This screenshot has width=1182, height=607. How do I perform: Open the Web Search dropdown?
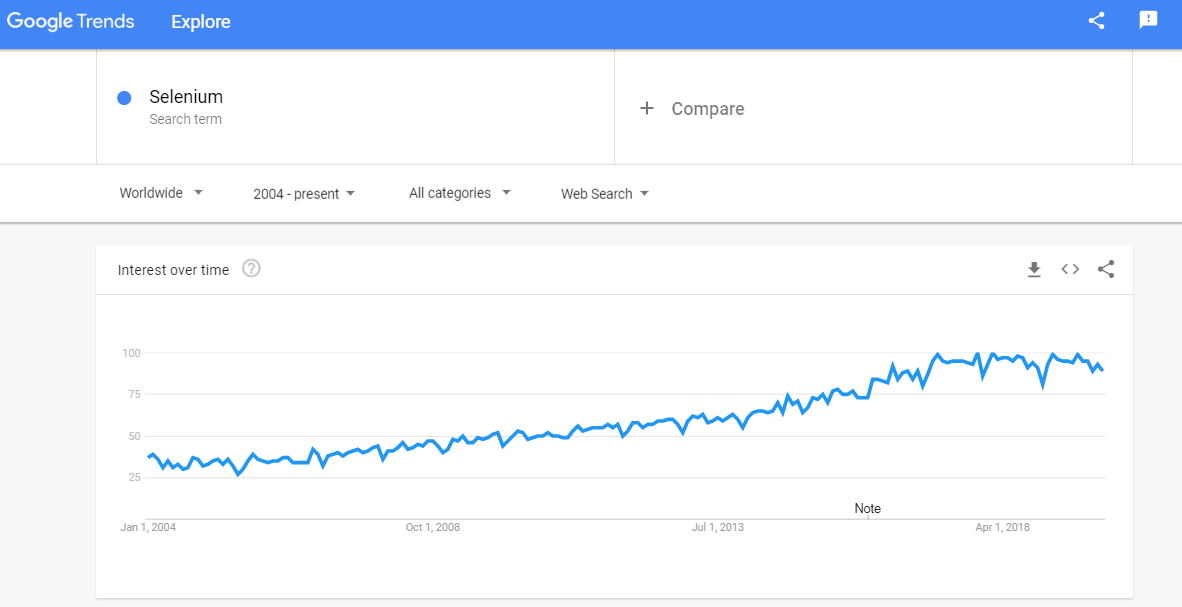pyautogui.click(x=604, y=193)
